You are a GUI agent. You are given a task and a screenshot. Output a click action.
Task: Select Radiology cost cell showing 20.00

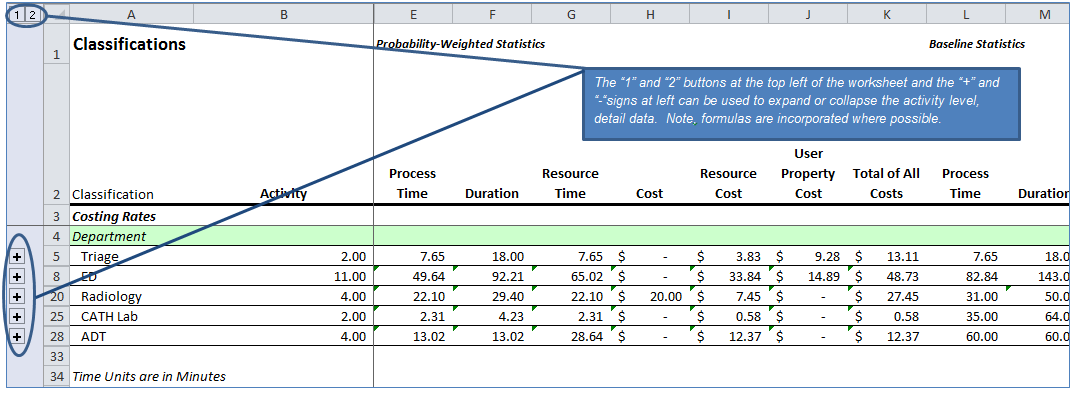(649, 296)
